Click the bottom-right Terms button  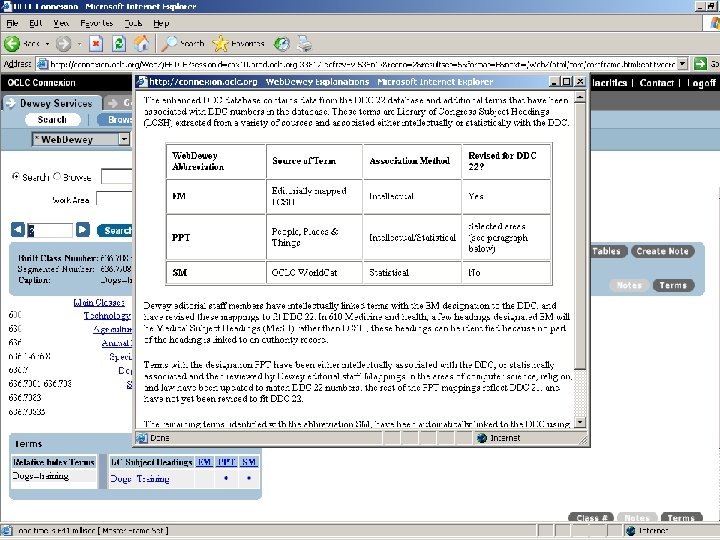(x=681, y=518)
